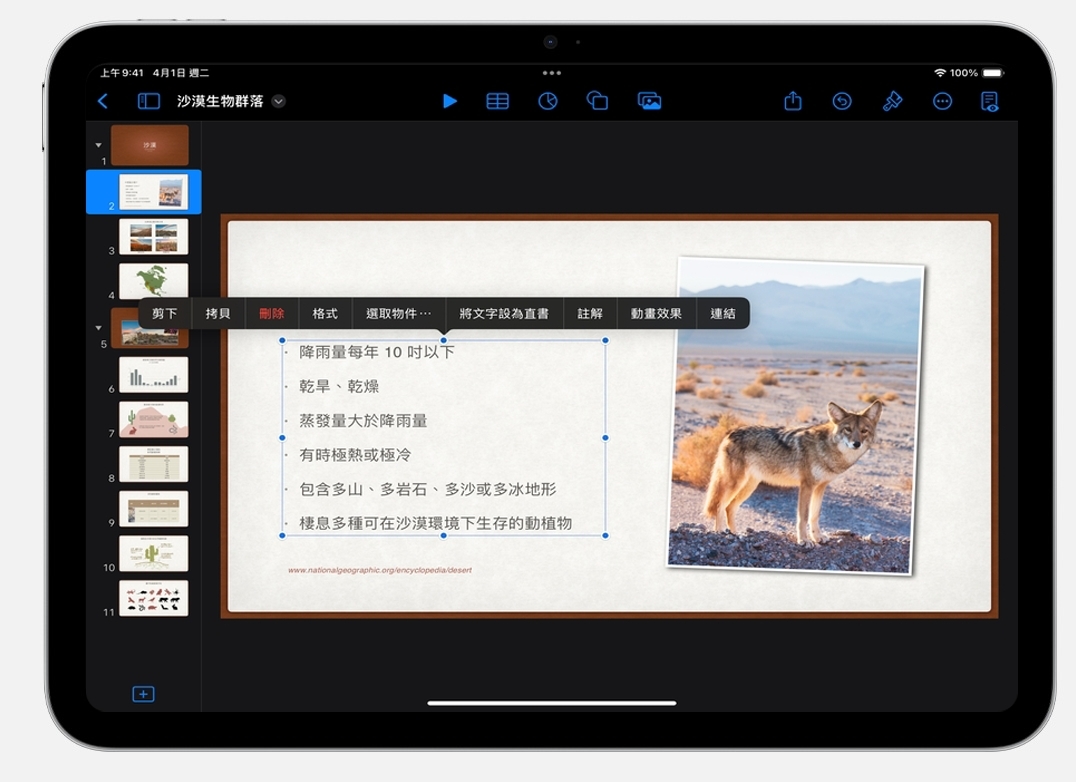Viewport: 1076px width, 782px height.
Task: Tap the undo icon
Action: click(842, 101)
